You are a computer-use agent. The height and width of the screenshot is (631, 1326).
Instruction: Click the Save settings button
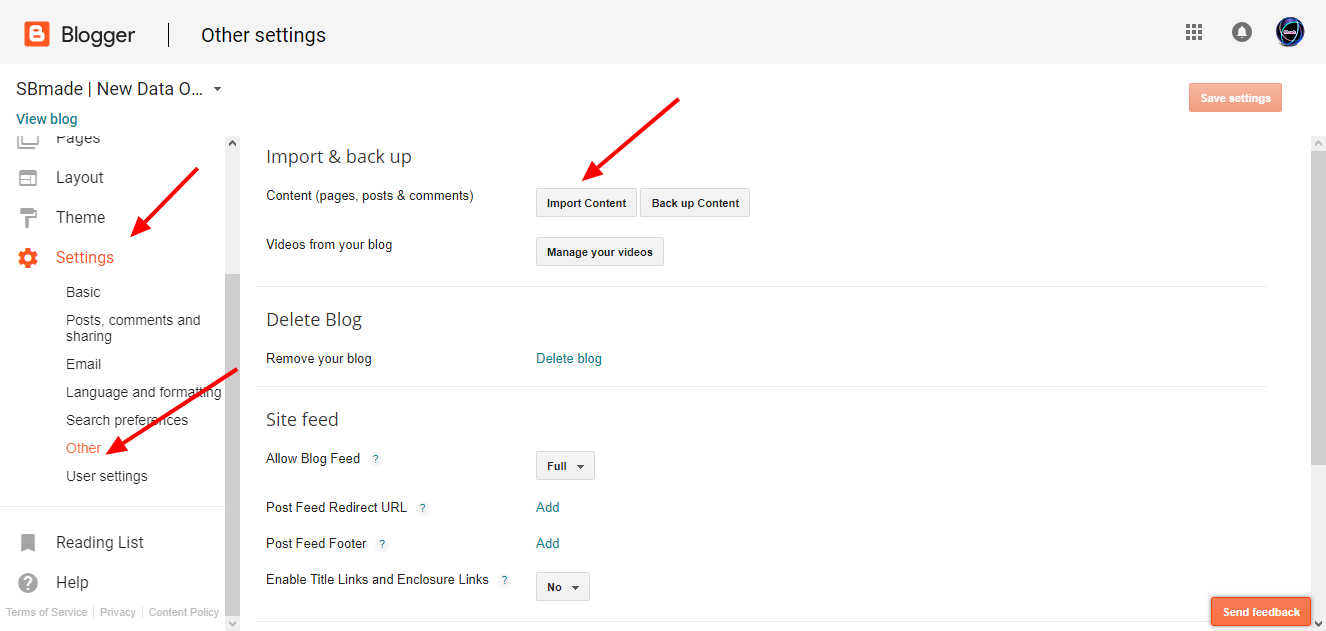click(1235, 98)
